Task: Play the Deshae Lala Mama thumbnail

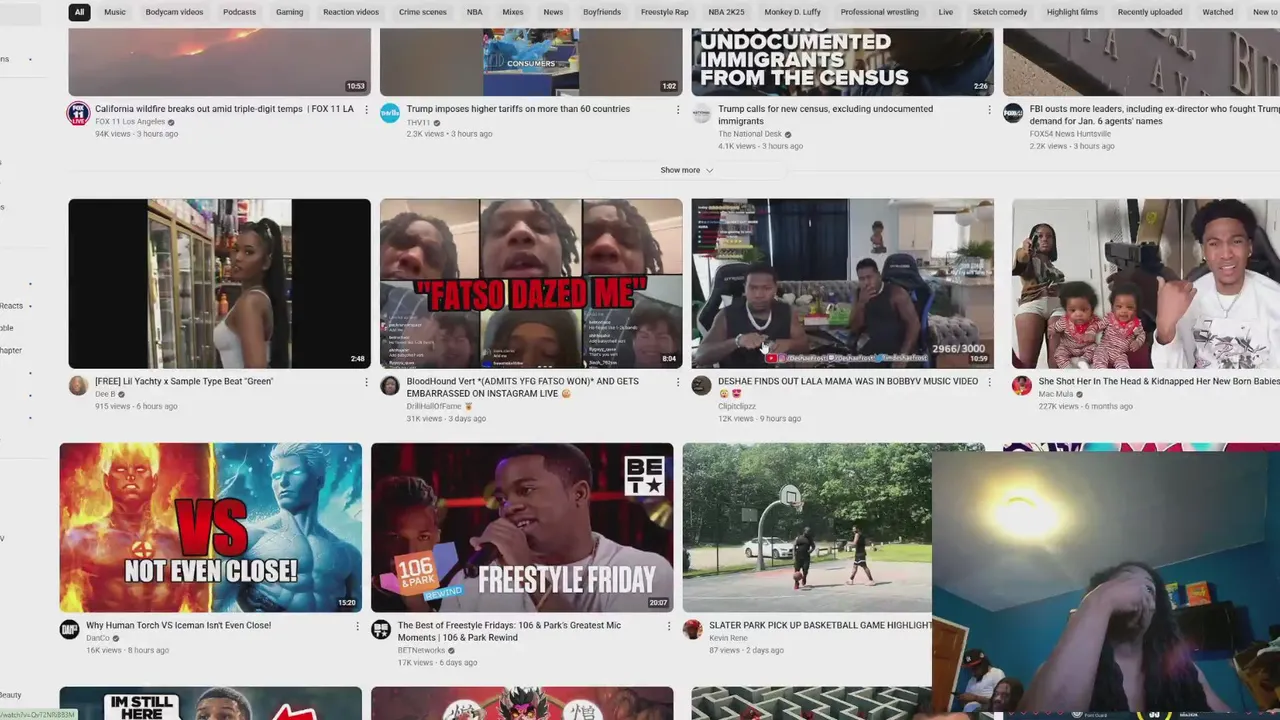Action: pos(843,283)
